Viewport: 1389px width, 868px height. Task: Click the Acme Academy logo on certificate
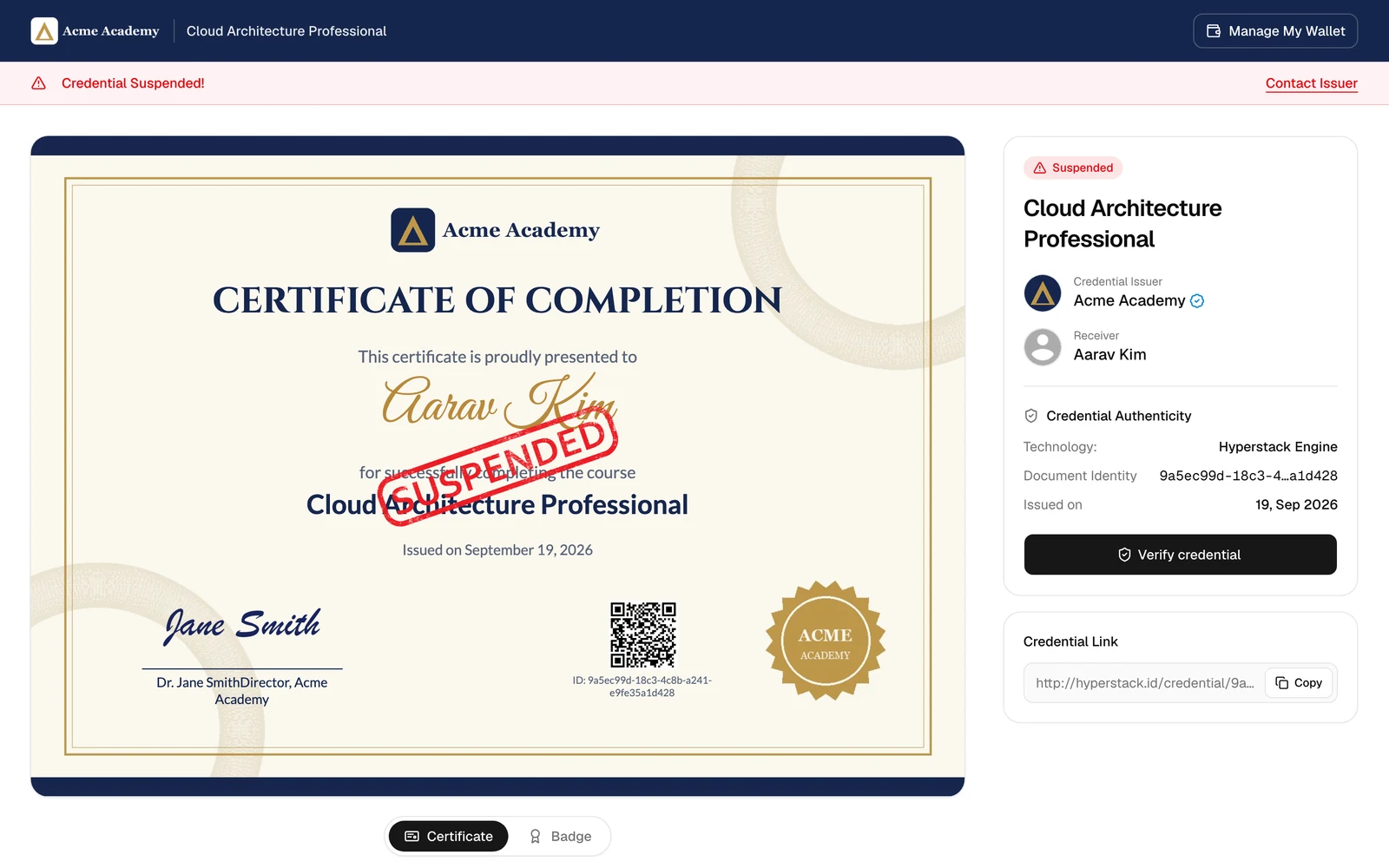click(x=496, y=230)
